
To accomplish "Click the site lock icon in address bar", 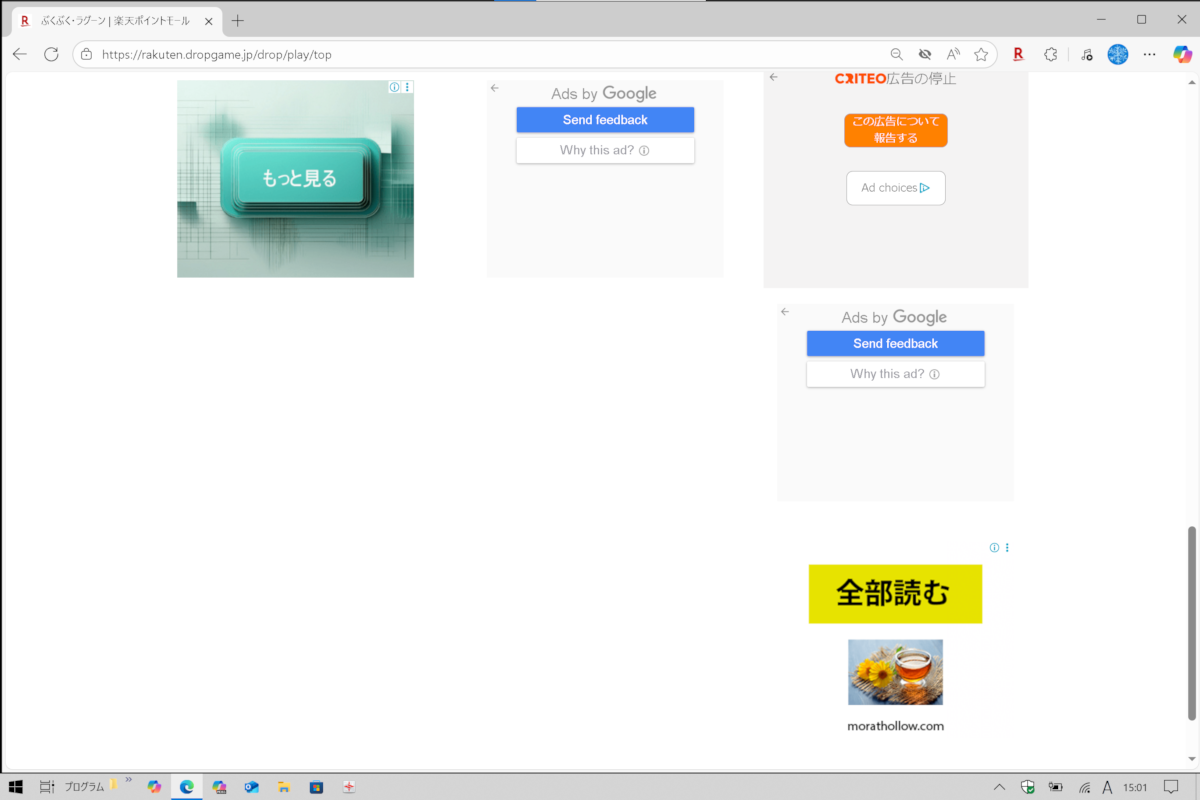I will point(87,54).
